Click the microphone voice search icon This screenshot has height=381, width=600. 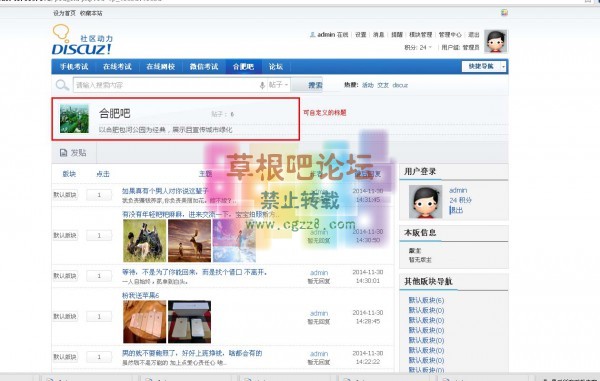[262, 85]
